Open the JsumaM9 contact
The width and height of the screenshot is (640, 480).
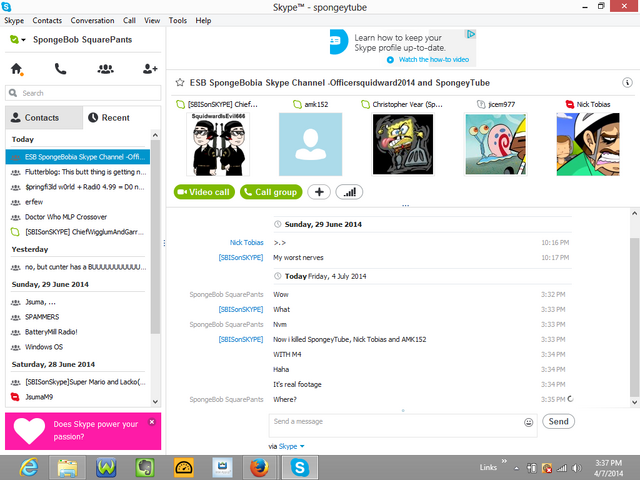78,397
